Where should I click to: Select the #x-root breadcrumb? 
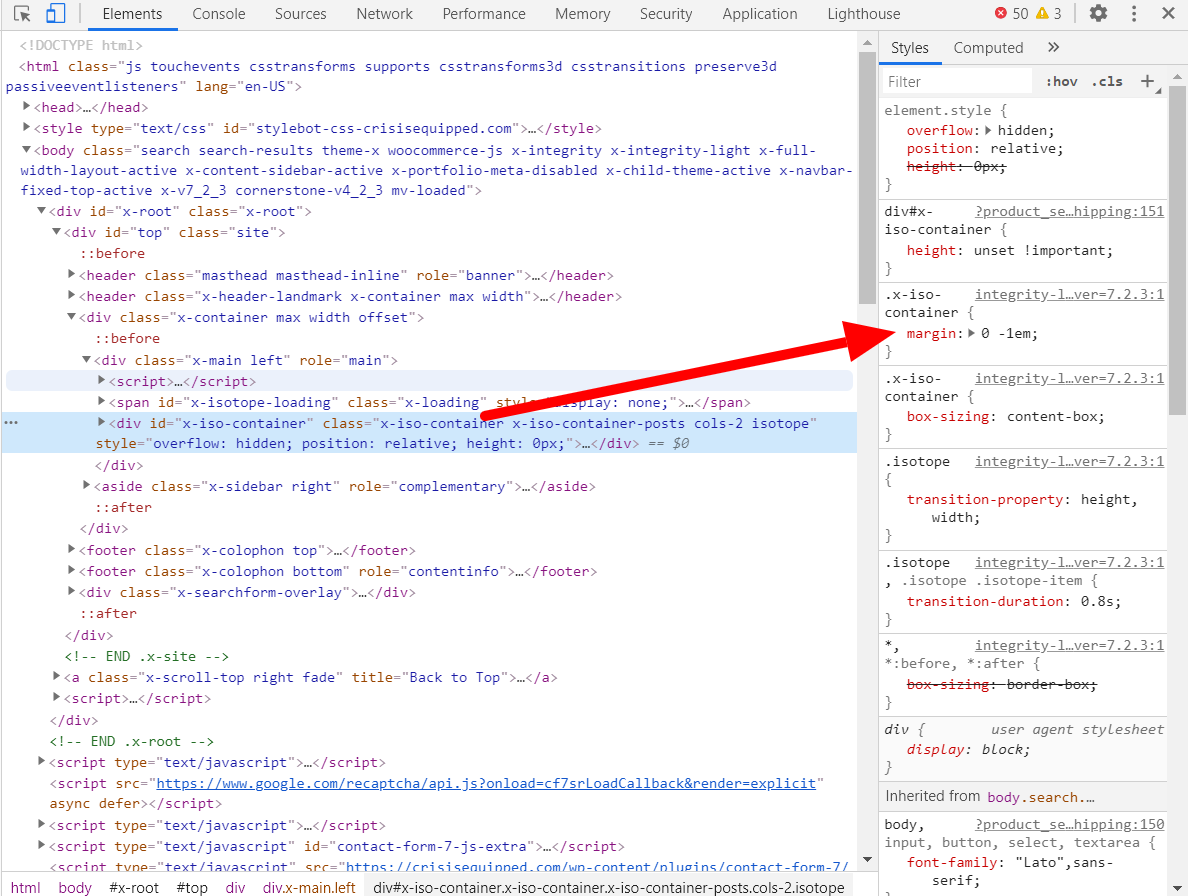[x=134, y=887]
